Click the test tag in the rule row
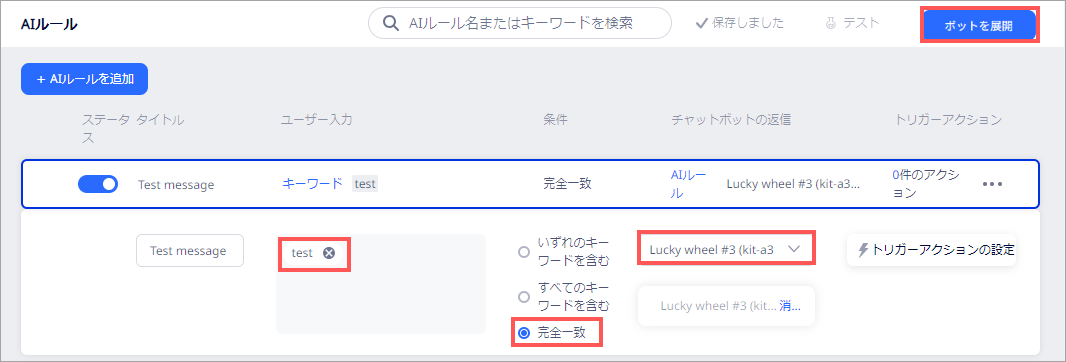Viewport: 1066px width, 362px height. point(365,184)
